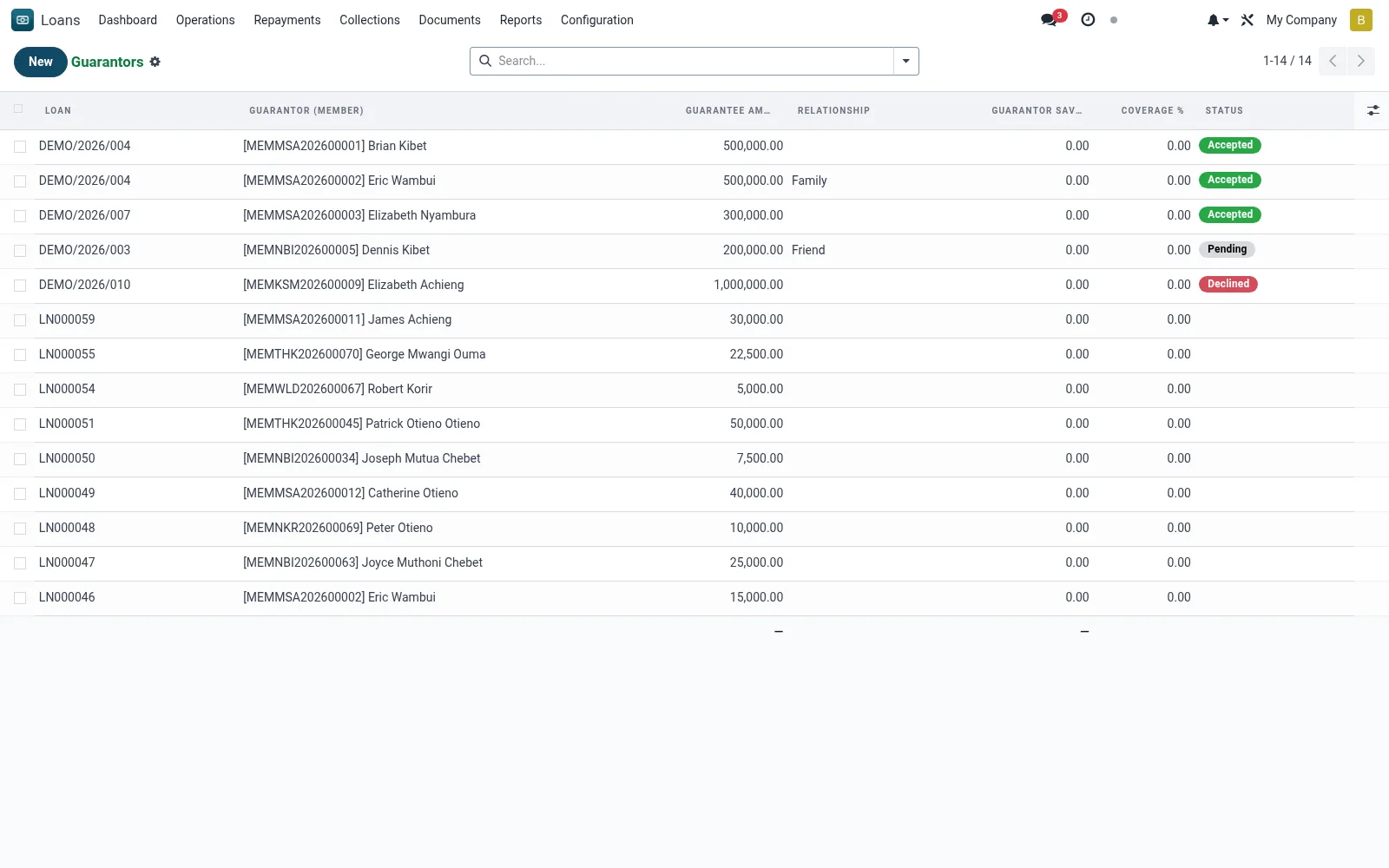Expand the search filter options dropdown
1389x868 pixels.
[905, 61]
